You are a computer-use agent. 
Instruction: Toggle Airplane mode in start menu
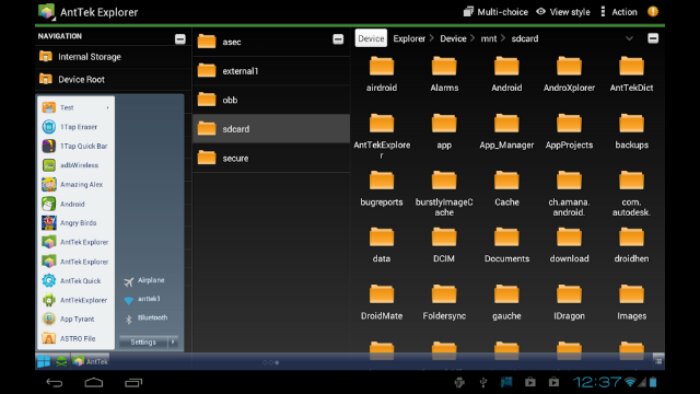[x=145, y=281]
